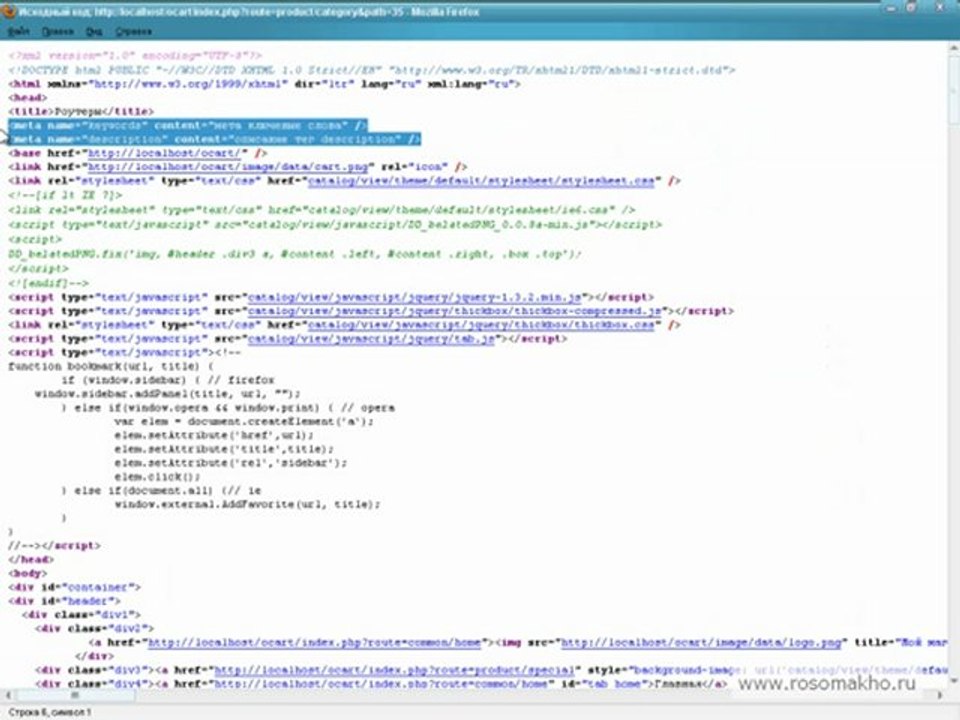Open the thickbox.css link
This screenshot has height=720, width=960.
pyautogui.click(x=481, y=325)
